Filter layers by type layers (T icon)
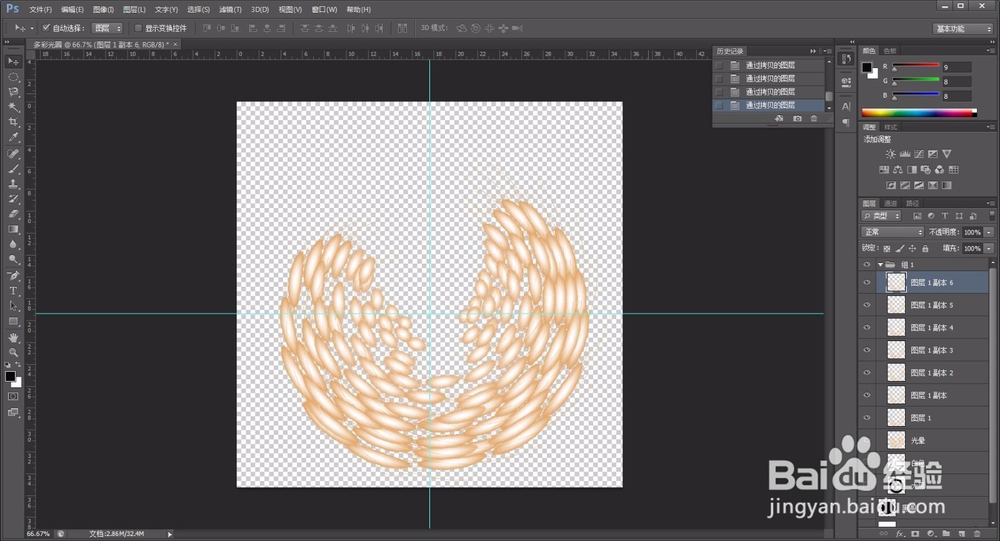 pos(945,216)
